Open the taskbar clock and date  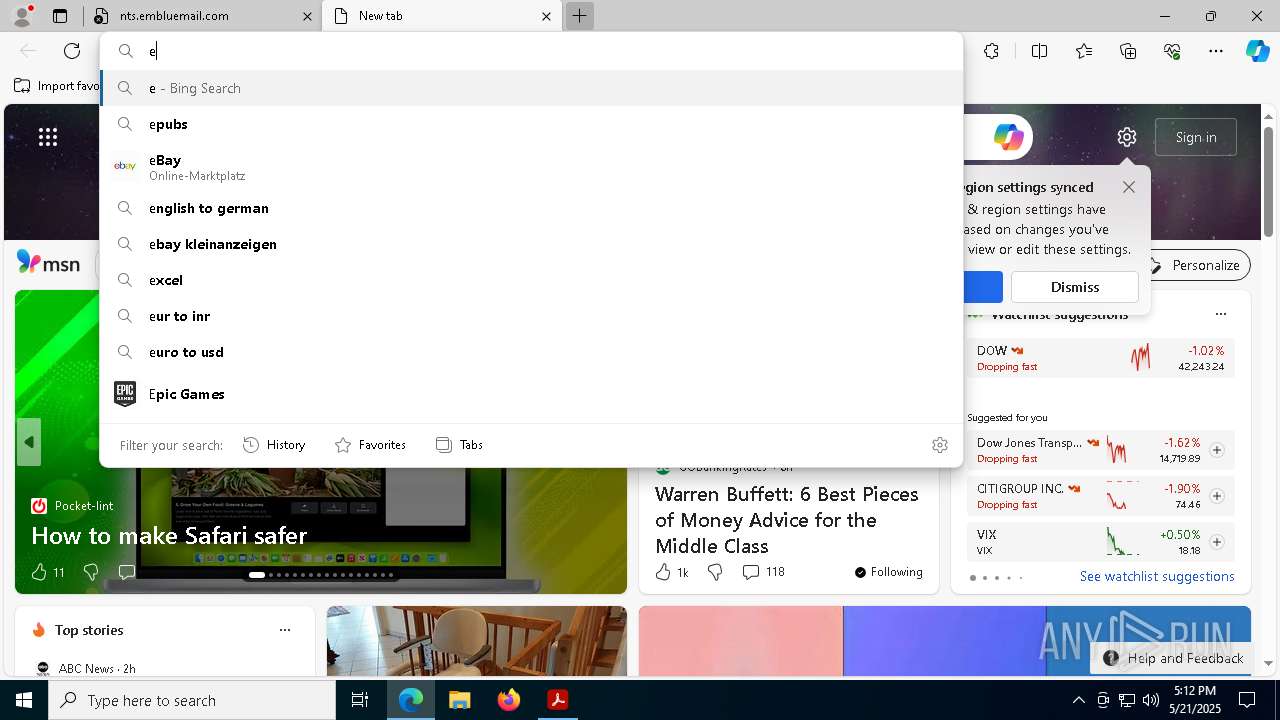point(1195,700)
